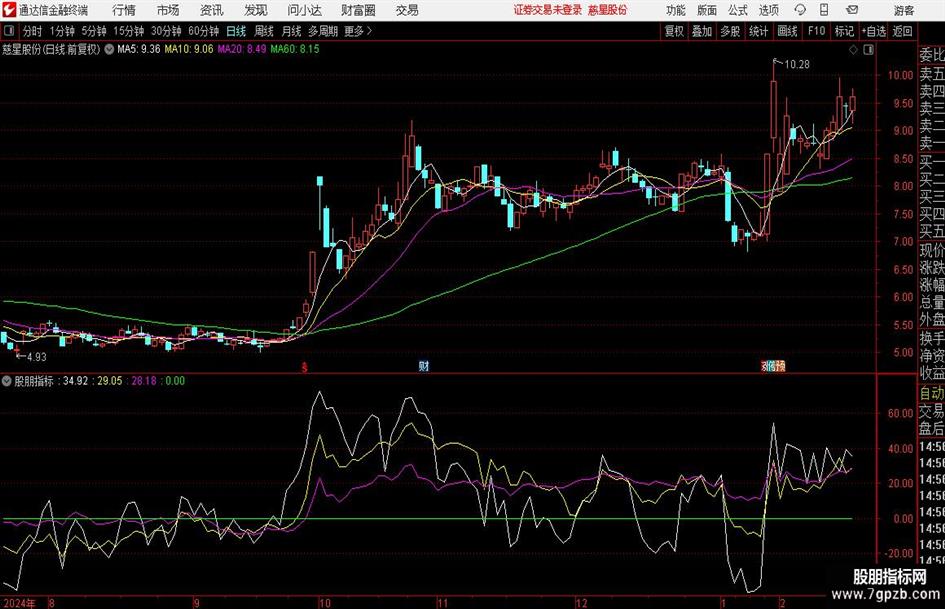Image resolution: width=945 pixels, height=609 pixels.
Task: Click the blue 财 marker on chart
Action: tap(424, 366)
